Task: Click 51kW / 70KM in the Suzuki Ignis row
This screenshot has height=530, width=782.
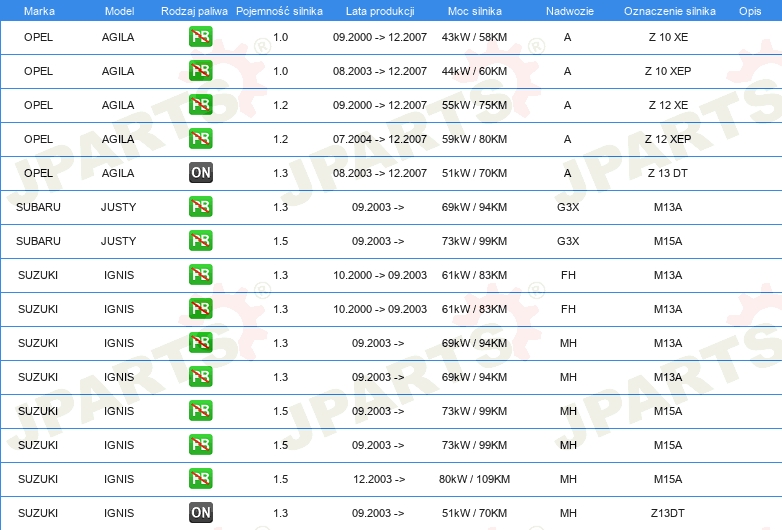Action: [x=474, y=513]
